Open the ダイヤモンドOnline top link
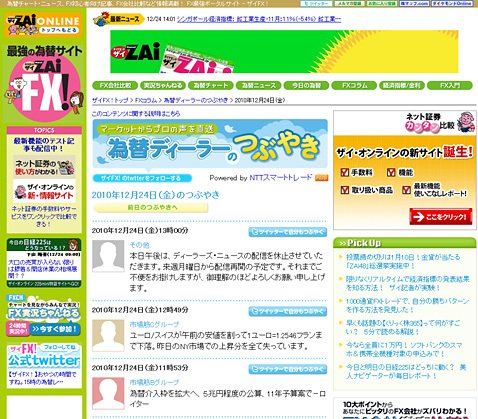Image resolution: width=478 pixels, height=419 pixels. 452,3
